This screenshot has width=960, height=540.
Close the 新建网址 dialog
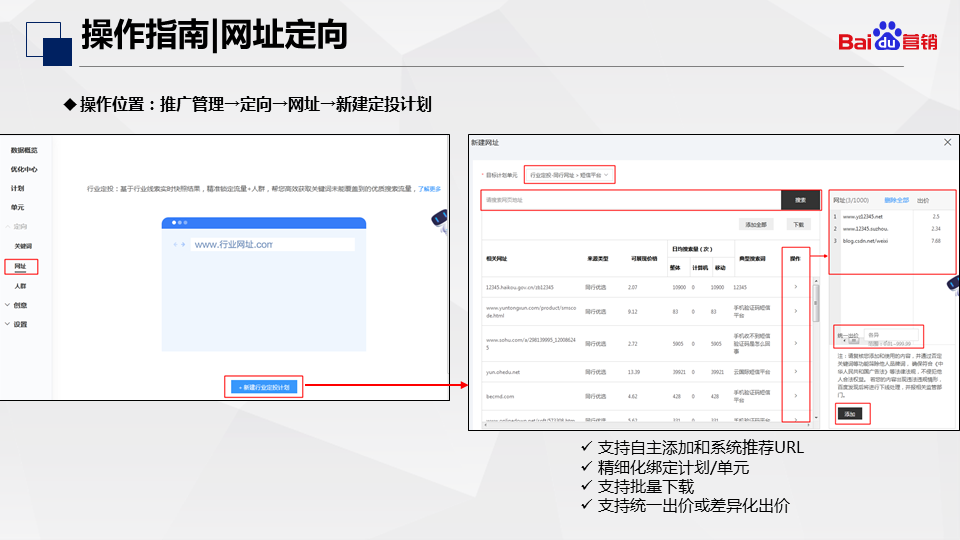[x=948, y=142]
